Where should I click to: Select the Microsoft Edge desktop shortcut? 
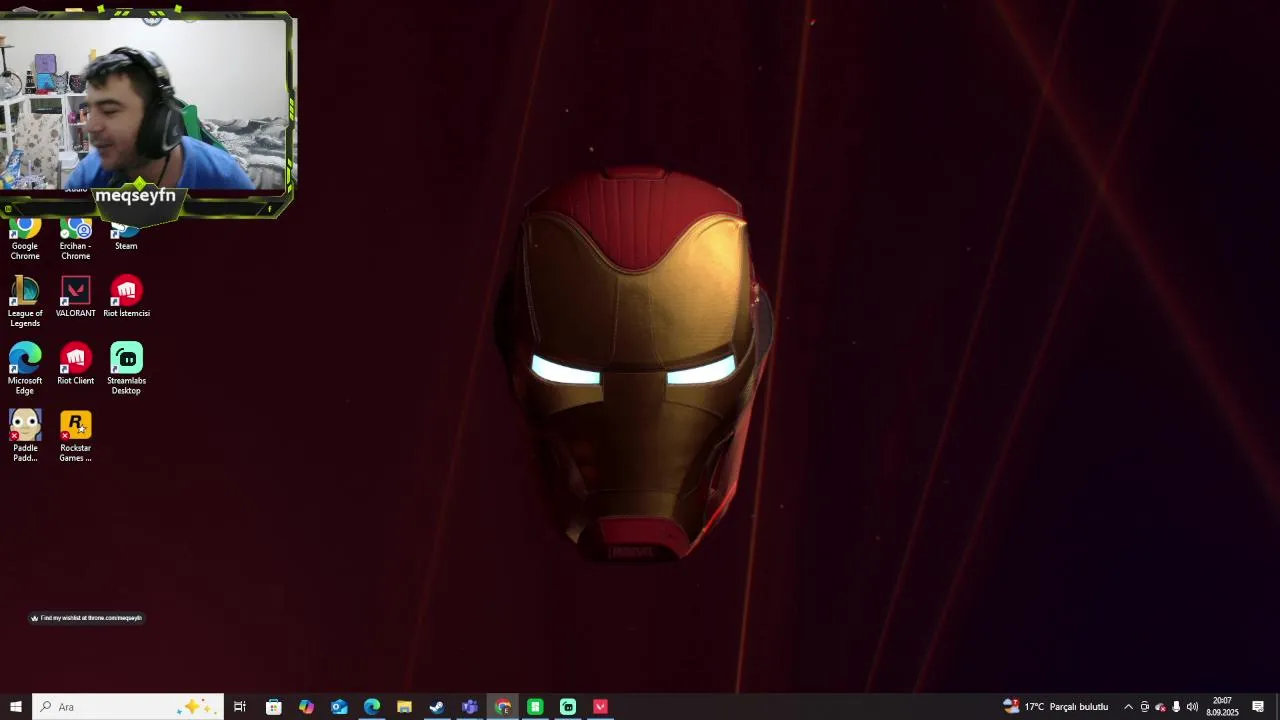(25, 369)
